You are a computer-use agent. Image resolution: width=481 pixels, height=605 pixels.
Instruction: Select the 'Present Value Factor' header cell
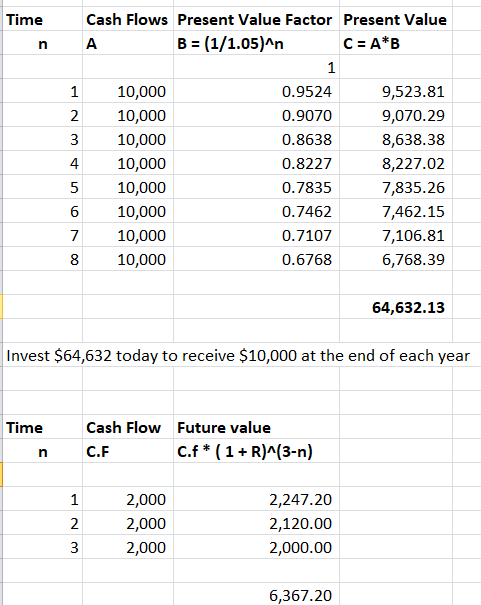(x=255, y=20)
